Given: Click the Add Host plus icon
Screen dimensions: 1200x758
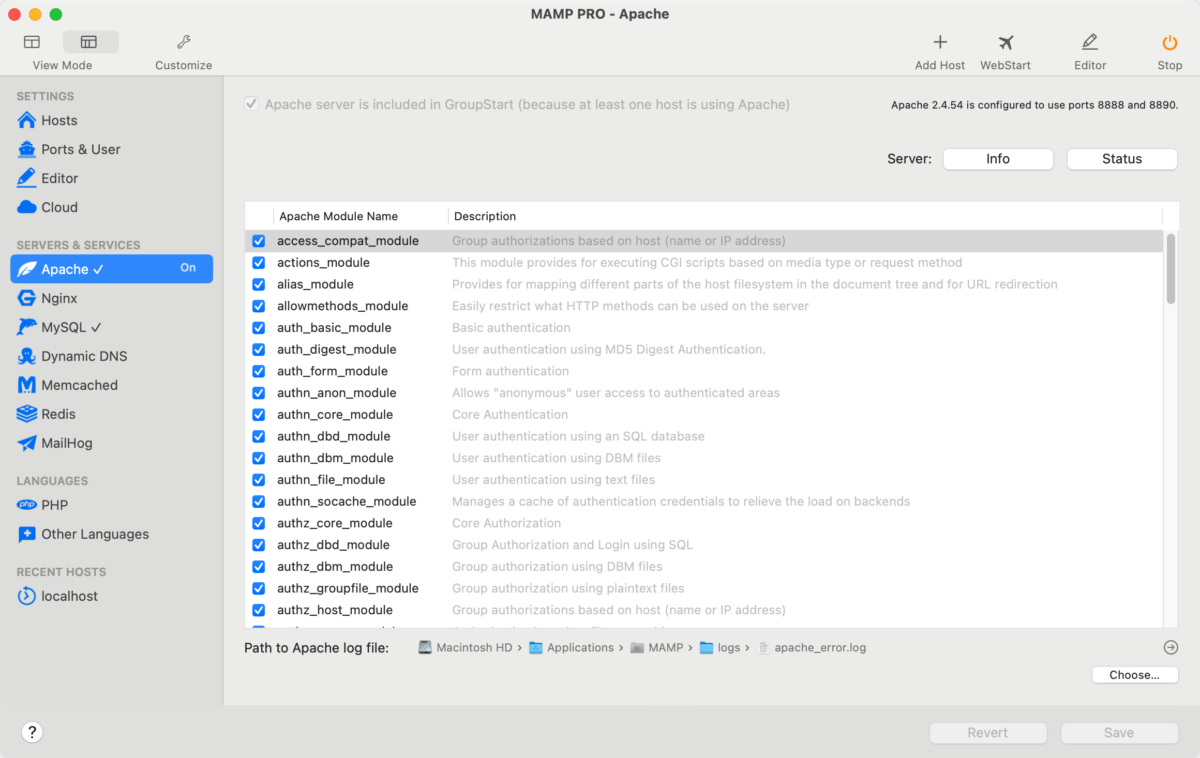Looking at the screenshot, I should point(940,42).
